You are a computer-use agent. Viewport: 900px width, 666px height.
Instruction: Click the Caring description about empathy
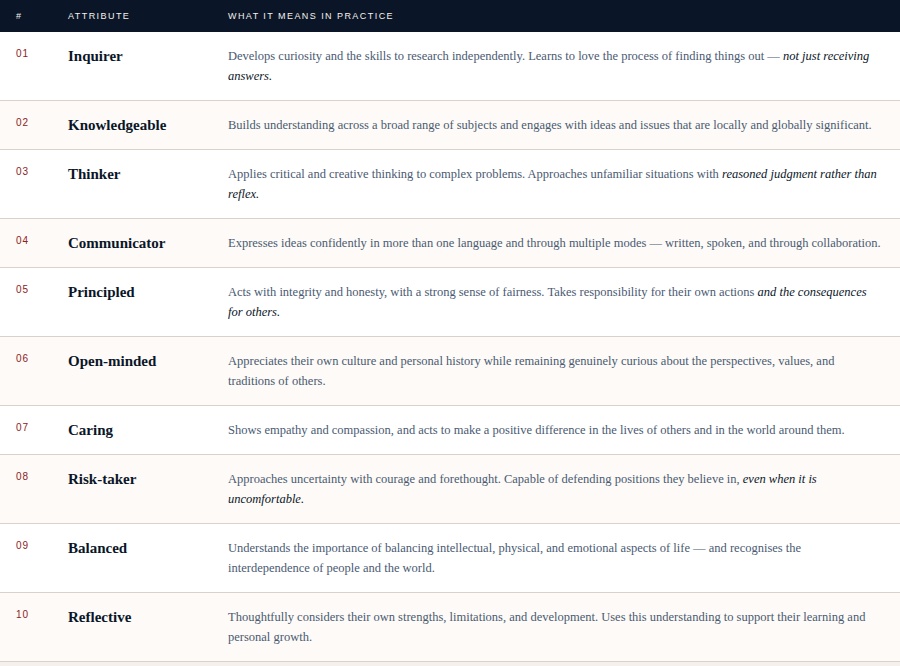click(536, 430)
